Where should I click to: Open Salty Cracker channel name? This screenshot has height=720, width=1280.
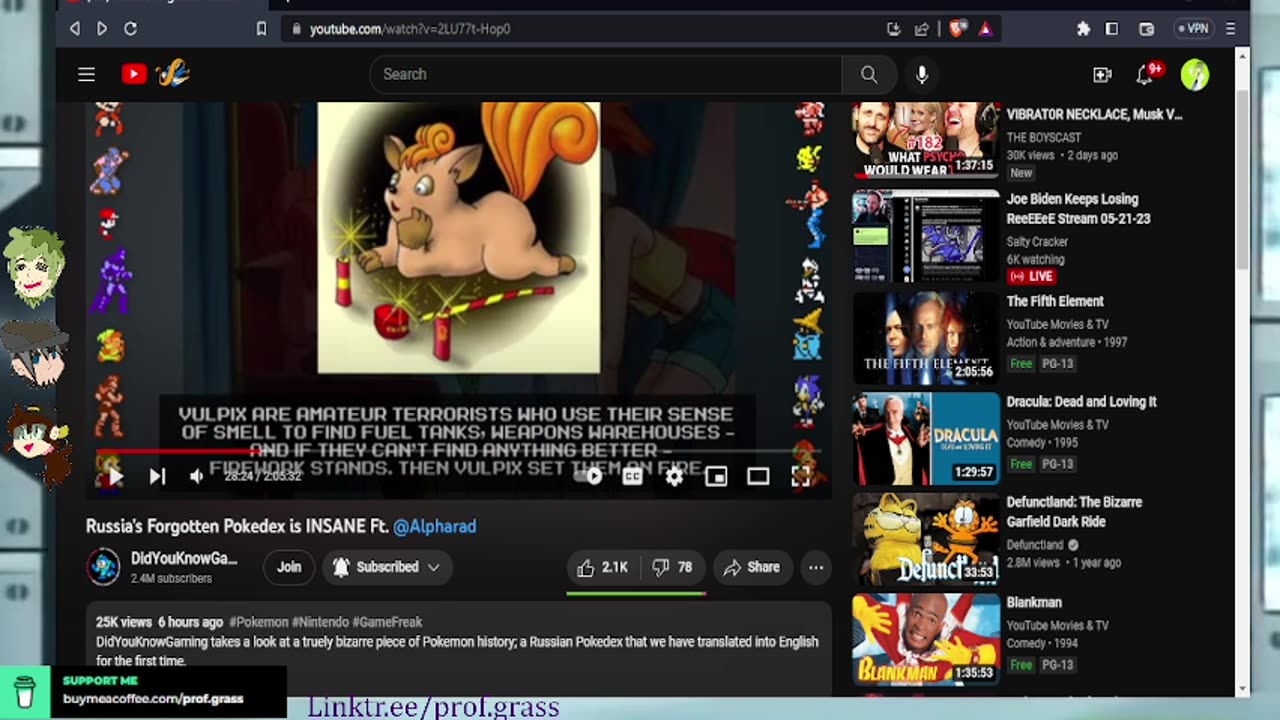click(x=1037, y=242)
